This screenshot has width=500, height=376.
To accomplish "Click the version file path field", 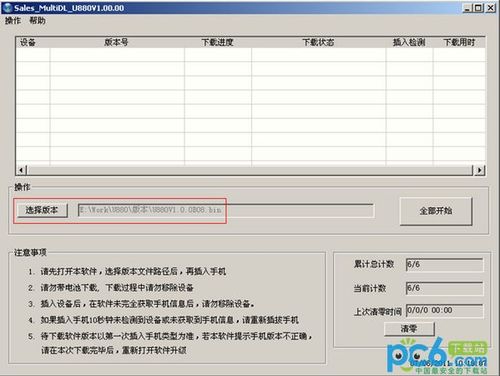I will pos(226,210).
